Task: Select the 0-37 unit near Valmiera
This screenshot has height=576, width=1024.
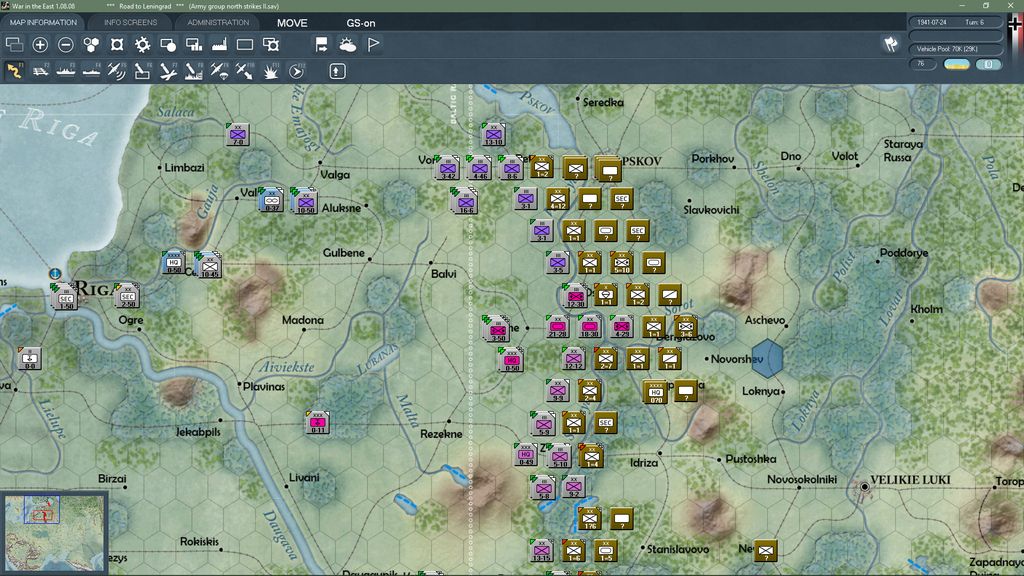Action: click(271, 200)
